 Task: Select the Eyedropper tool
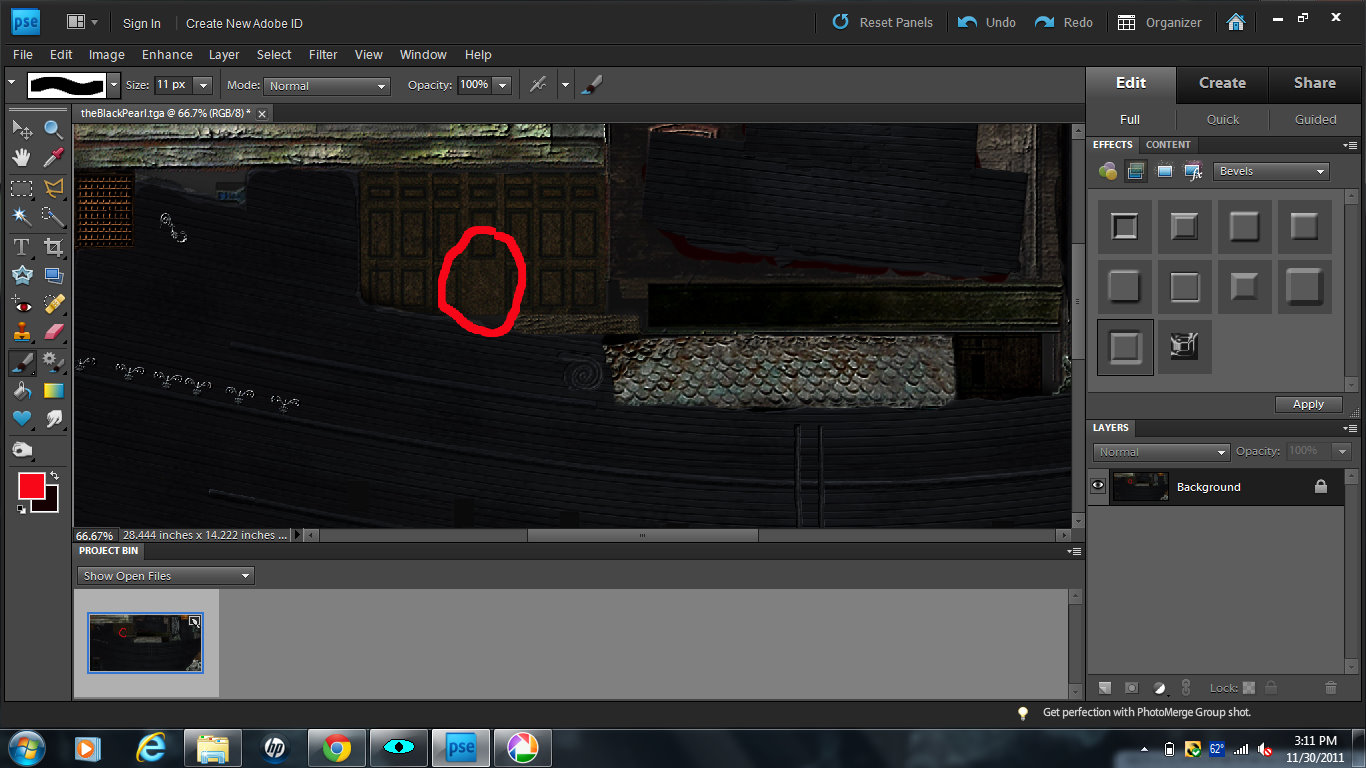click(x=53, y=158)
